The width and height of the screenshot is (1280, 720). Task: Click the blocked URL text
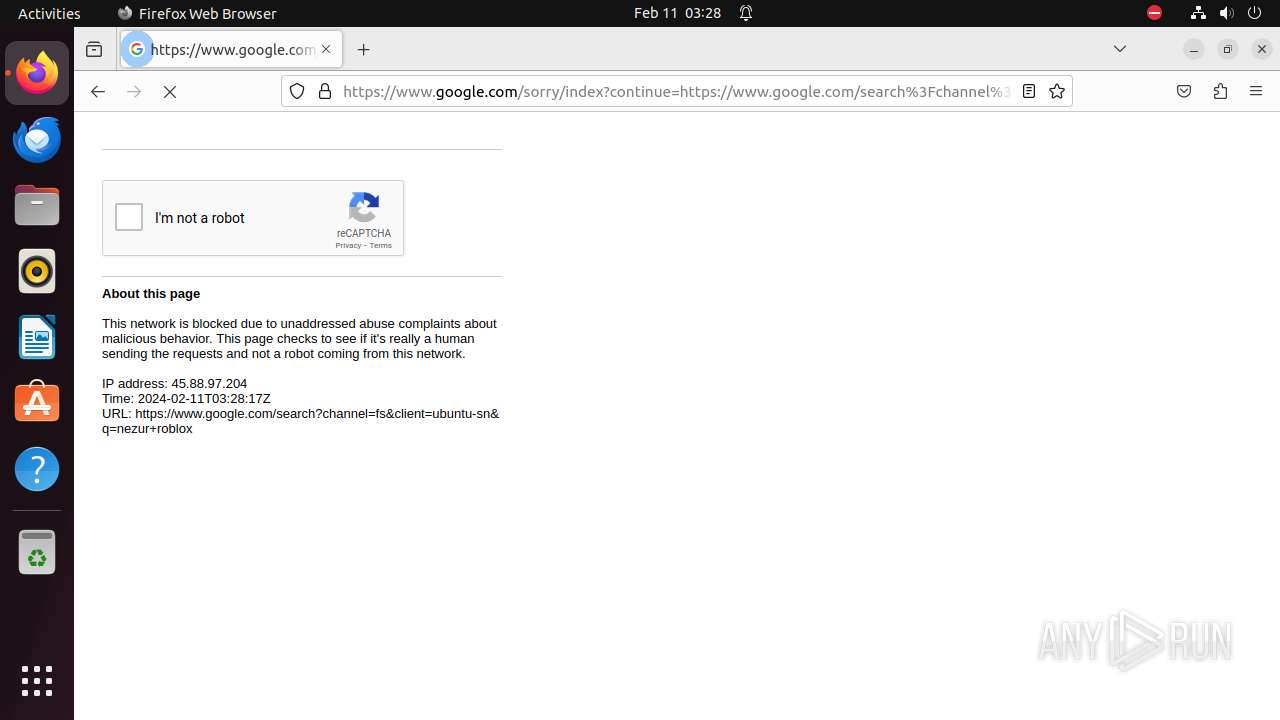pyautogui.click(x=300, y=421)
